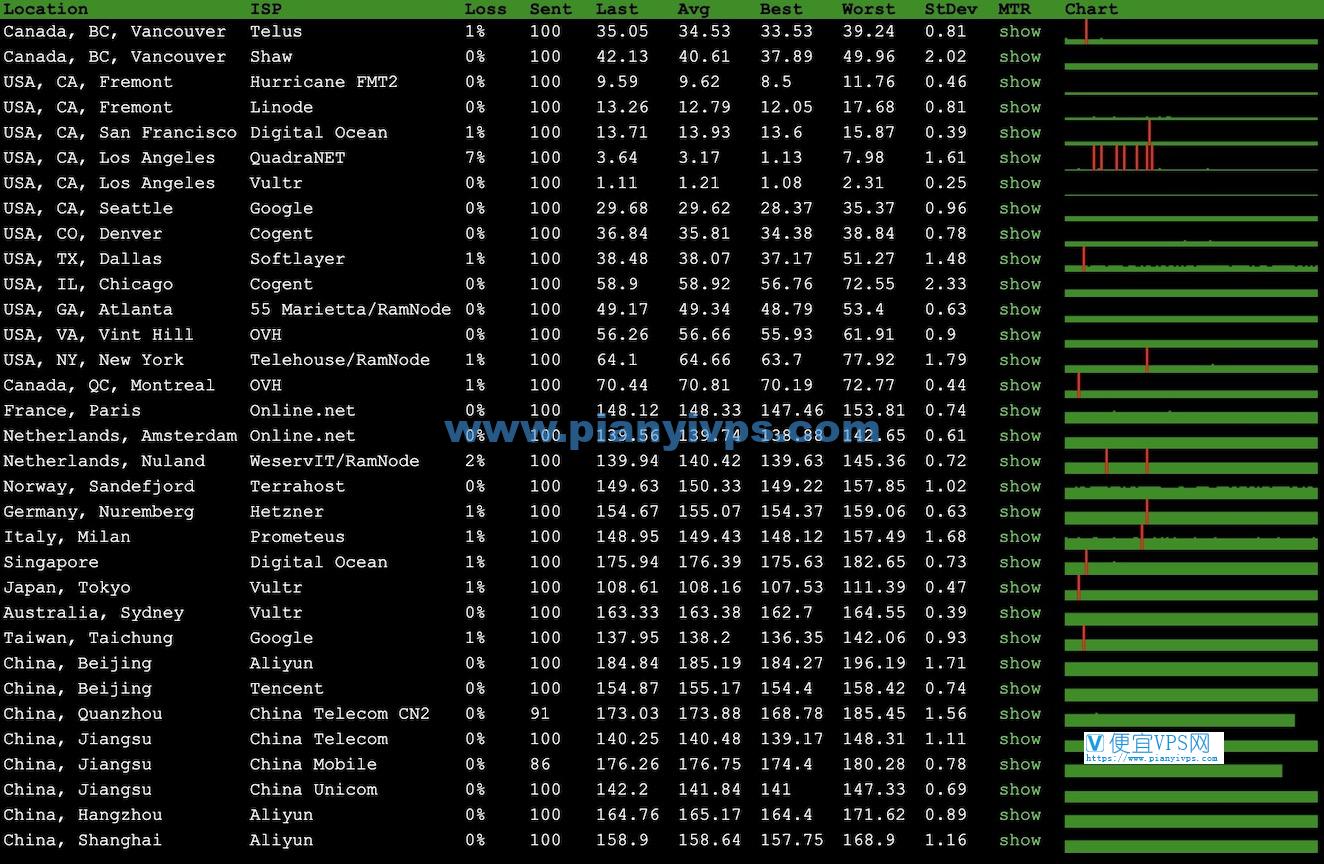Click the 'Sent' column header
Screen dimensions: 1324x864
(x=551, y=9)
